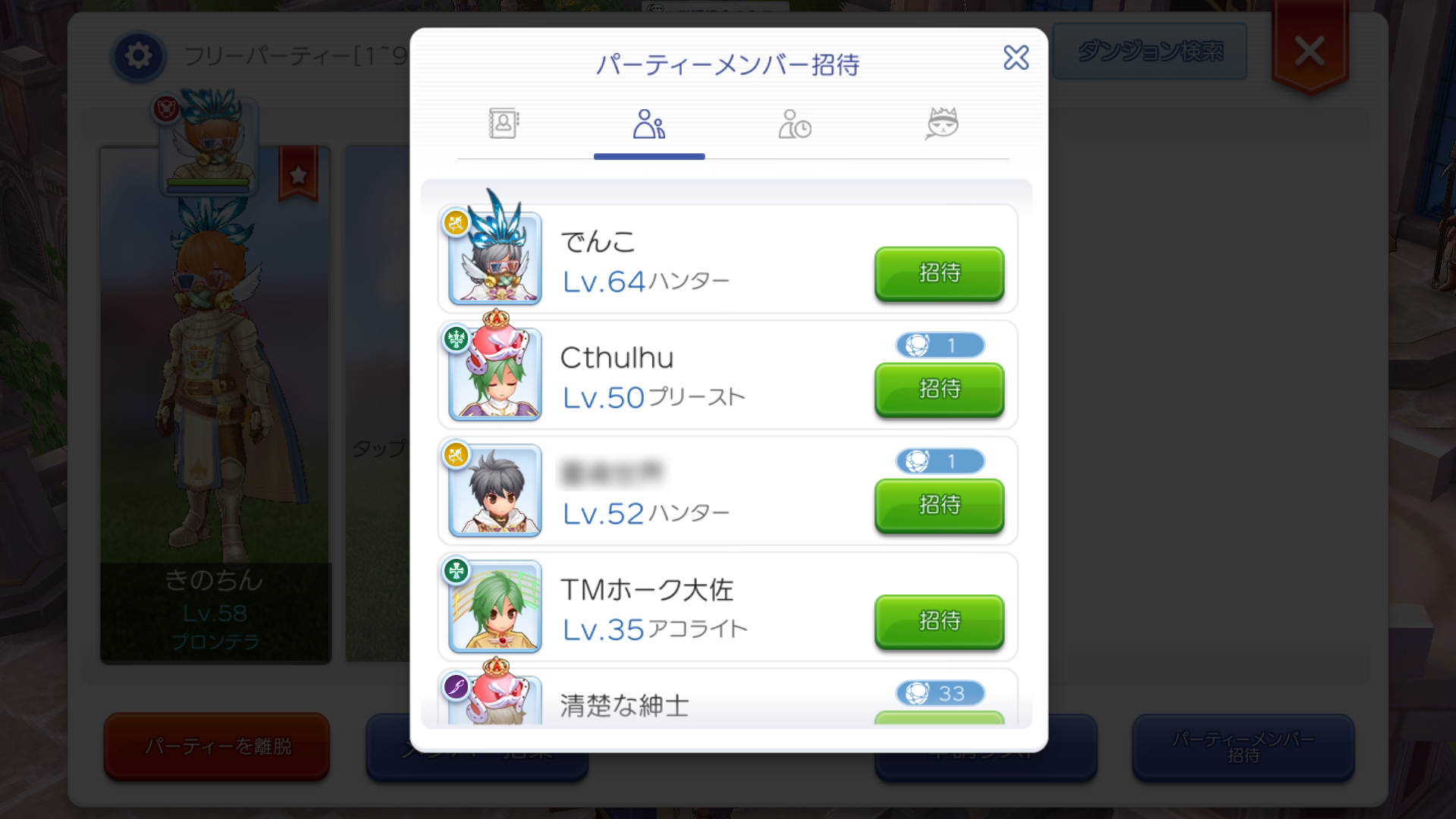Screen dimensions: 1456x819
Task: Invite でんこ to the party
Action: pyautogui.click(x=940, y=273)
